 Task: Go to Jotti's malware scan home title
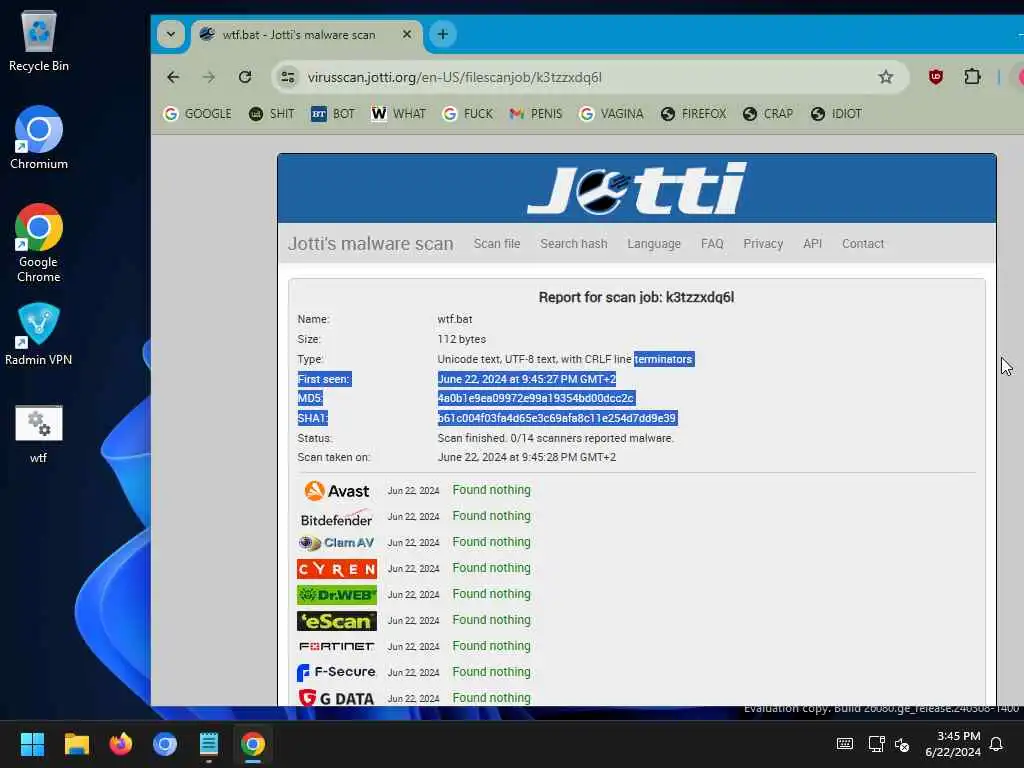(x=370, y=244)
